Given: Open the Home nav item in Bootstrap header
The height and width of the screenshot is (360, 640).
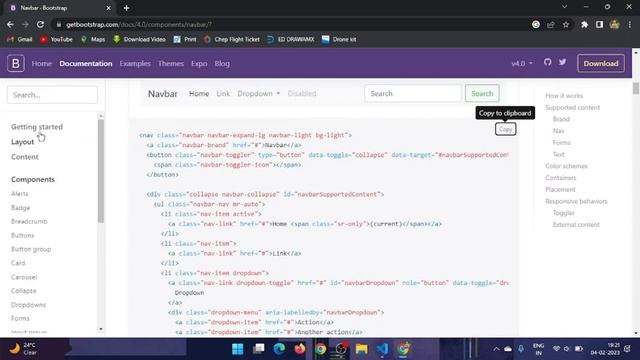Looking at the screenshot, I should click(x=42, y=64).
